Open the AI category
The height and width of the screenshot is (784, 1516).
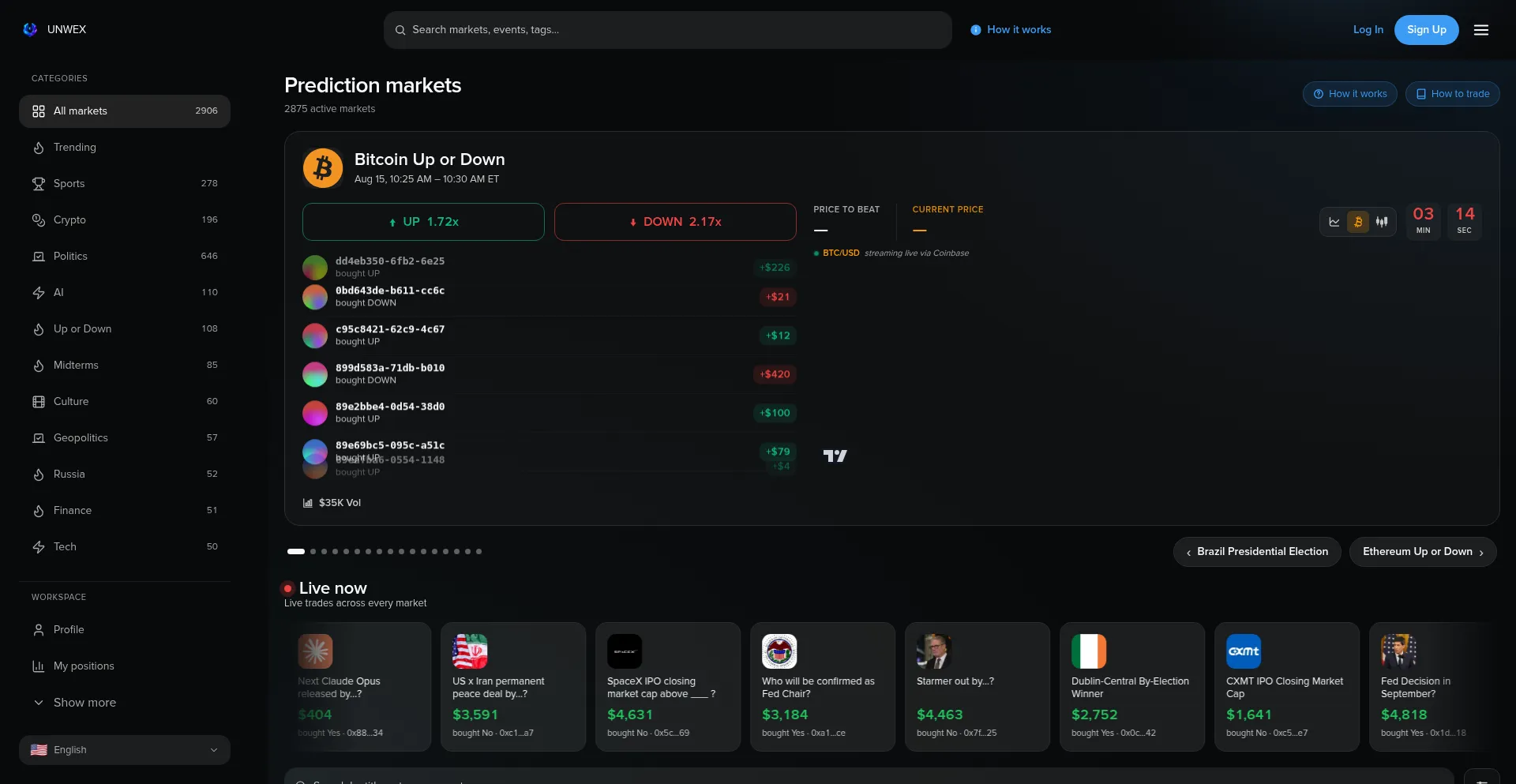coord(125,293)
